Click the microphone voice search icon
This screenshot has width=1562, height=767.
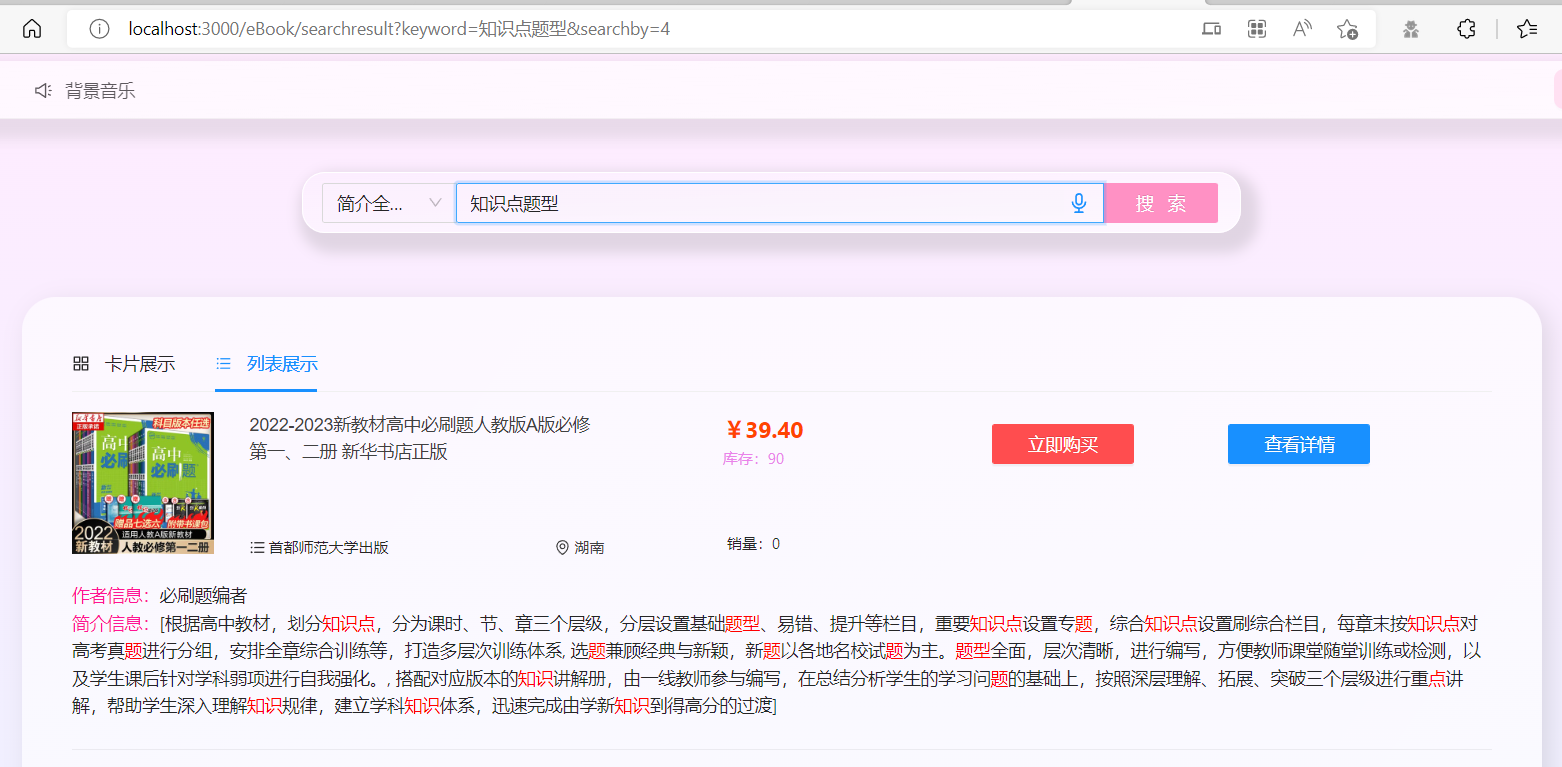click(1078, 203)
